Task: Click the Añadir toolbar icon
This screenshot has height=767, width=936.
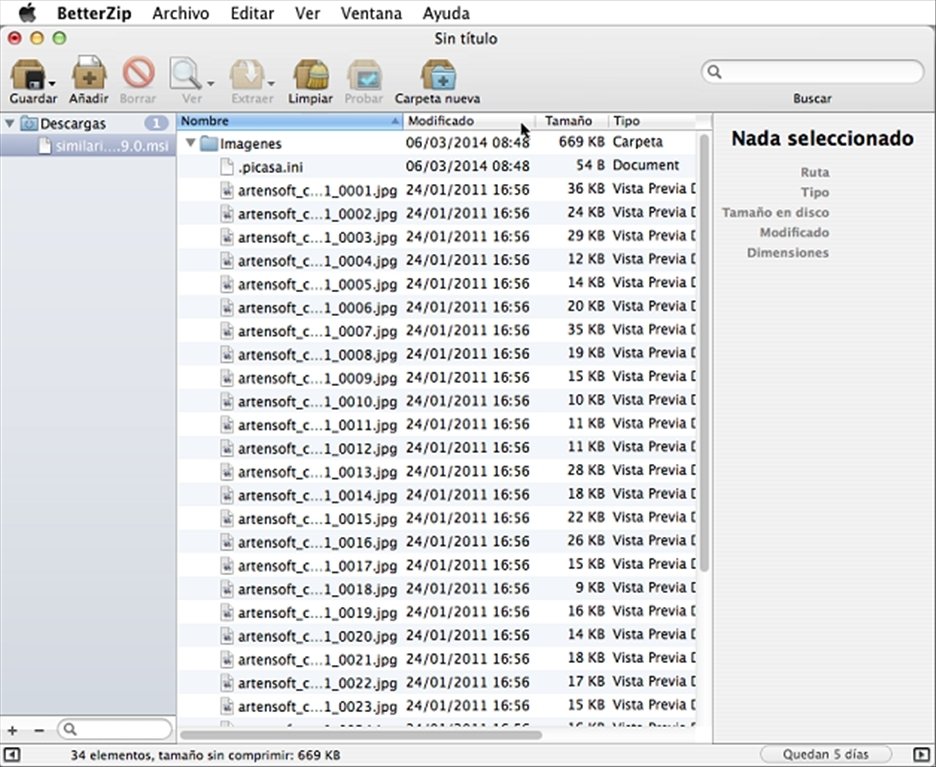Action: (89, 73)
